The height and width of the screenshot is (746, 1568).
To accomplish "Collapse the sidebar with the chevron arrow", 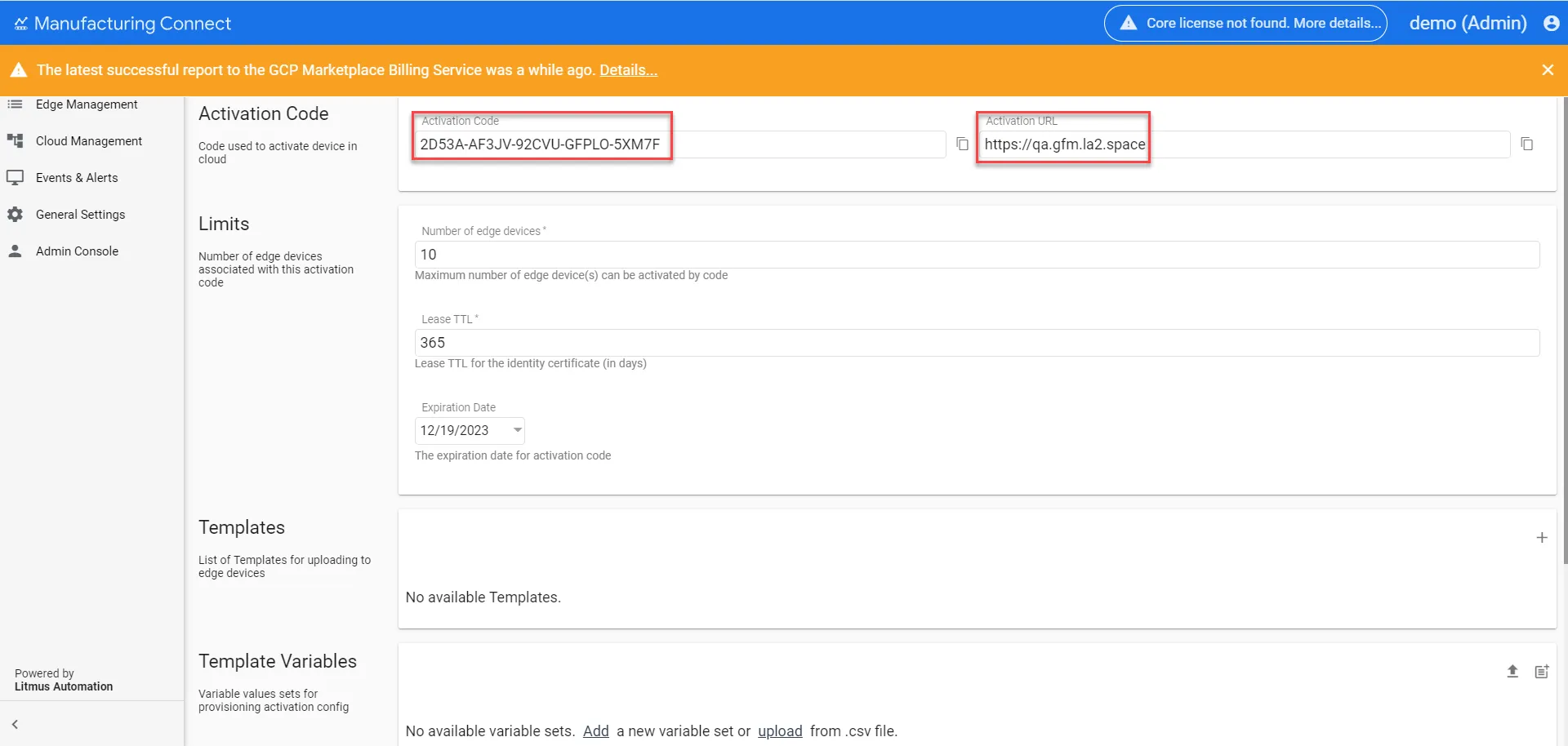I will 15,724.
